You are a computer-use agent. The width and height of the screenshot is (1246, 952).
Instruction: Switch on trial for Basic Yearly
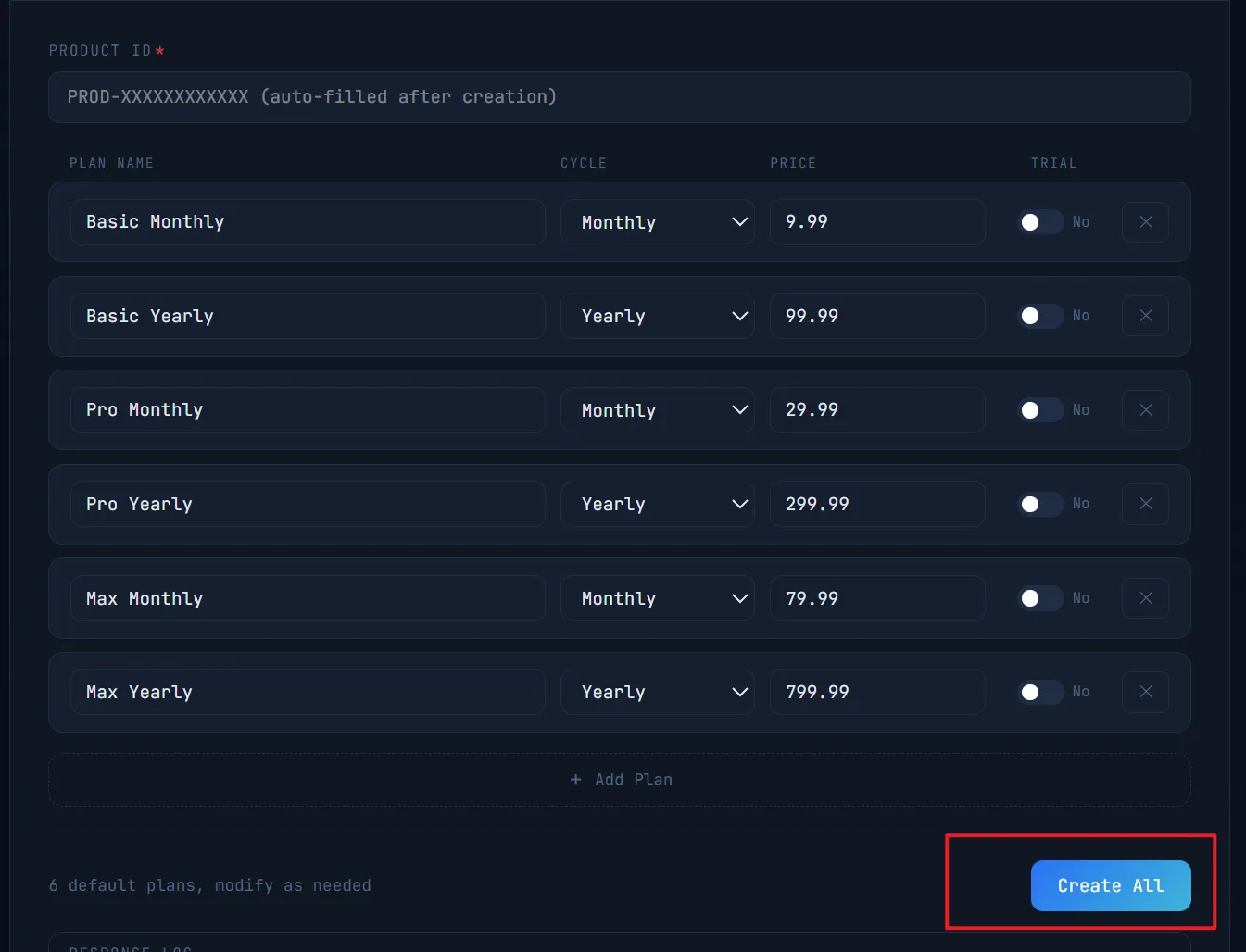pos(1039,316)
